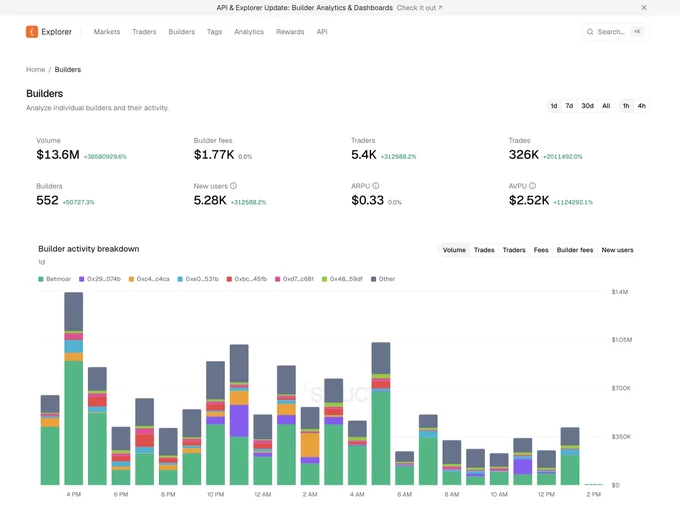Toggle 0x29...074b legend swatch
This screenshot has width=680, height=512.
[x=82, y=279]
